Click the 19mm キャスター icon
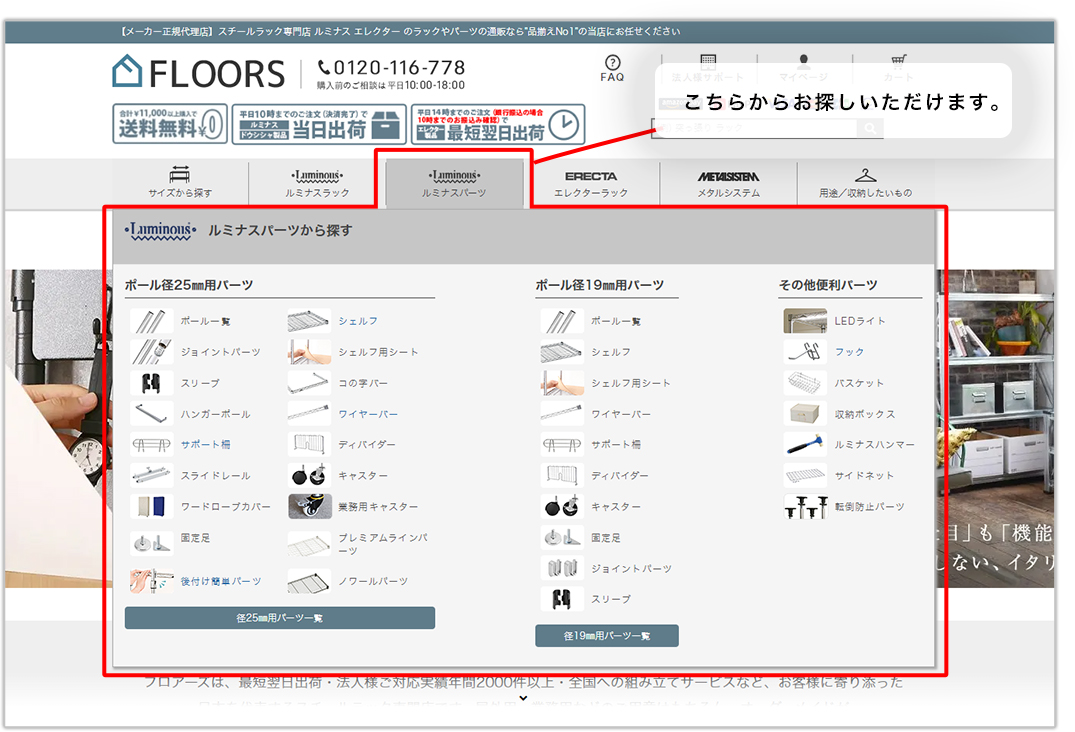 561,507
